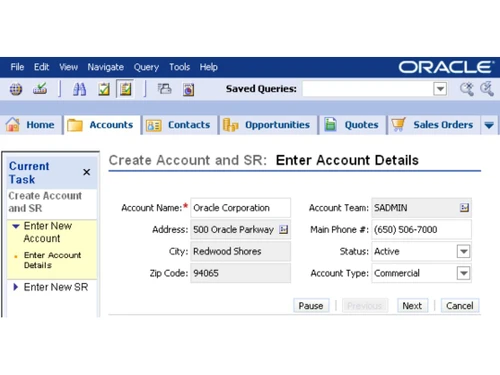Click the Oracle logo
This screenshot has height=375, width=500.
pyautogui.click(x=446, y=67)
